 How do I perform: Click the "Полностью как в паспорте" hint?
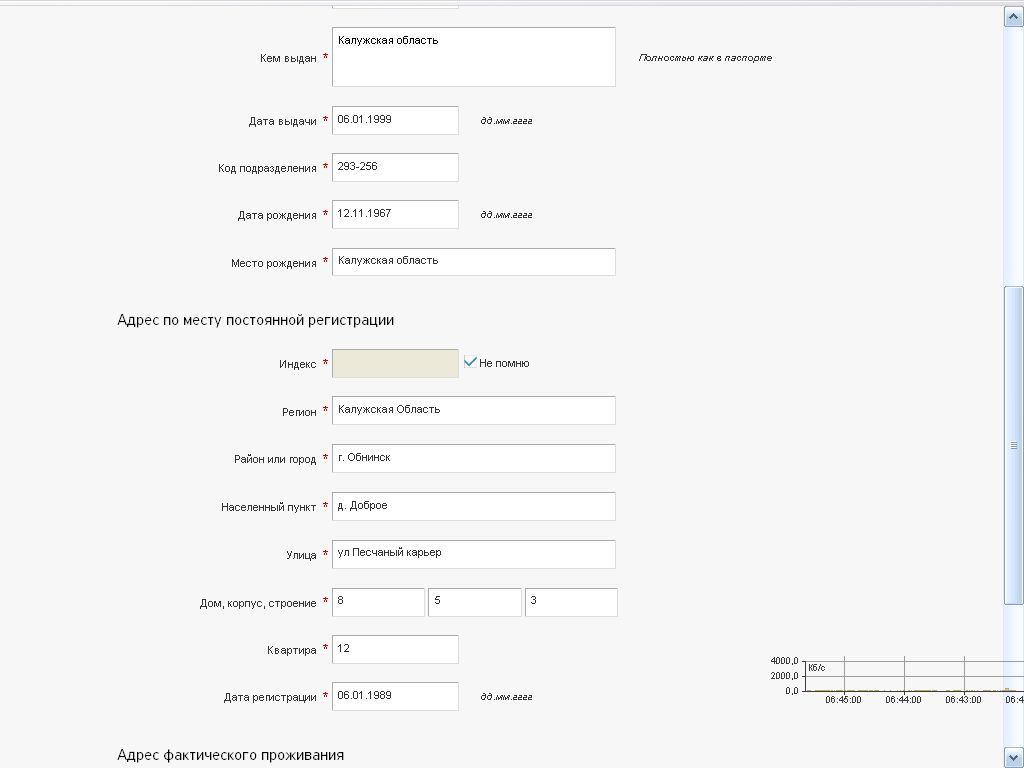click(x=705, y=57)
